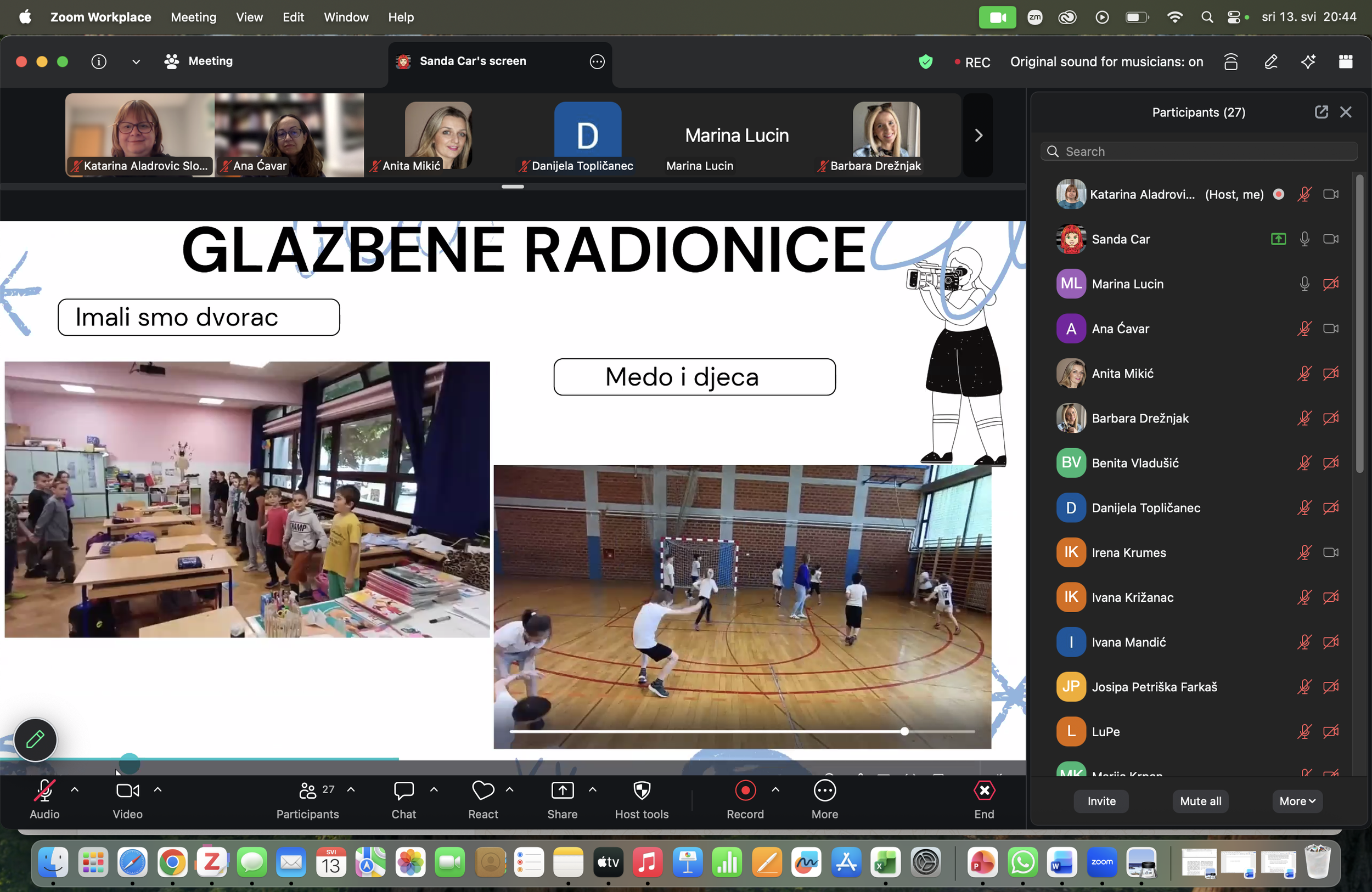Click the Mute all button
Screen dimensions: 1372x892
[1200, 801]
